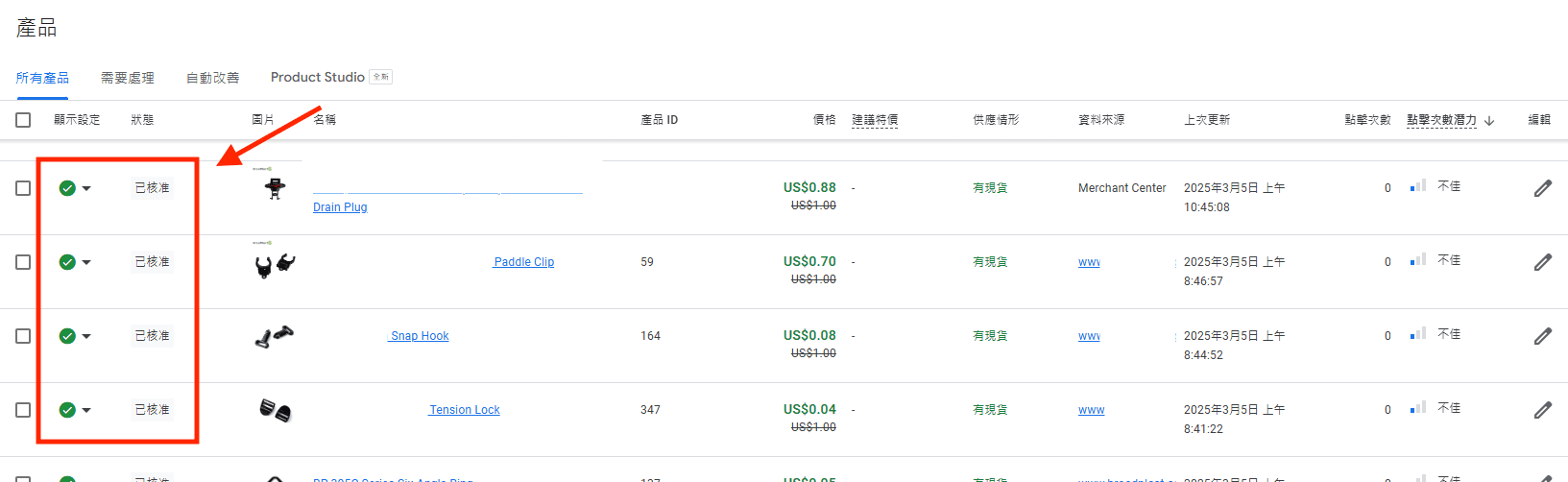Click the US$0.04 price of Tension Lock
This screenshot has width=1568, height=482.
809,409
